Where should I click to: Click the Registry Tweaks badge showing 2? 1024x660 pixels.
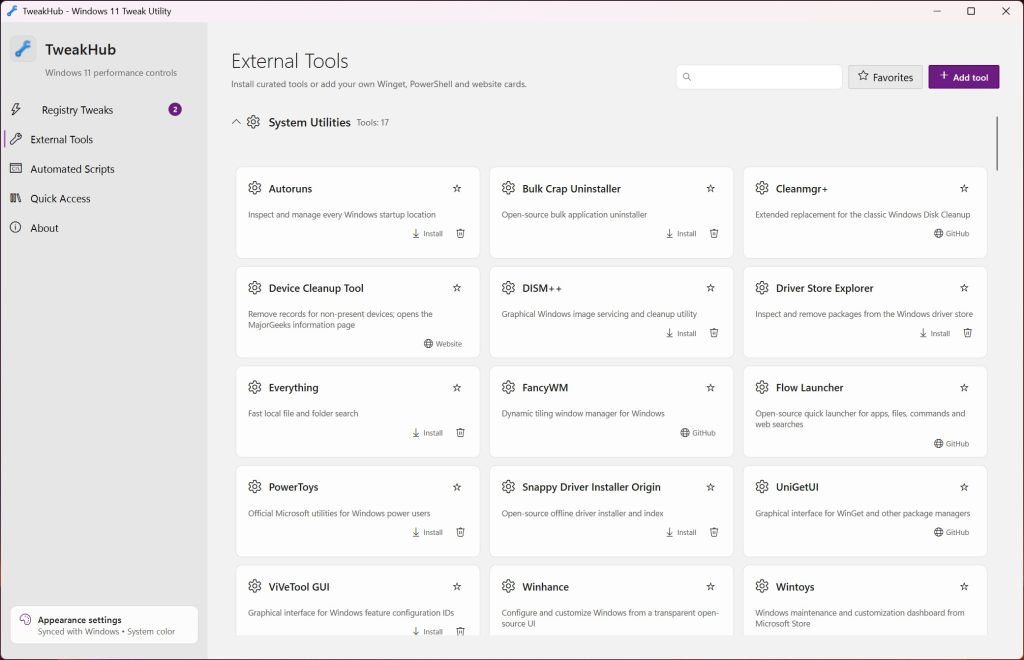pyautogui.click(x=174, y=110)
